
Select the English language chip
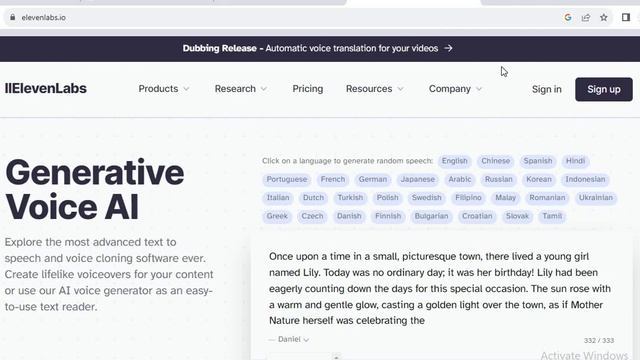pos(455,161)
